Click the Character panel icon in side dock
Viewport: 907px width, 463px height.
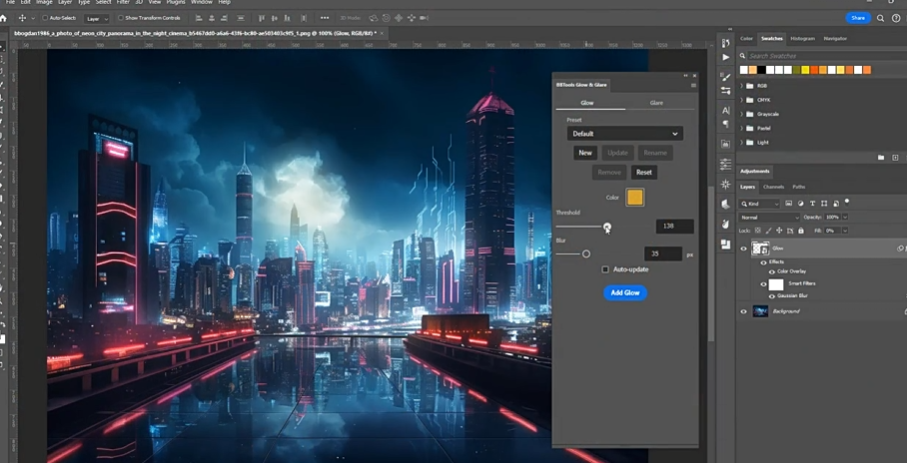tap(726, 110)
